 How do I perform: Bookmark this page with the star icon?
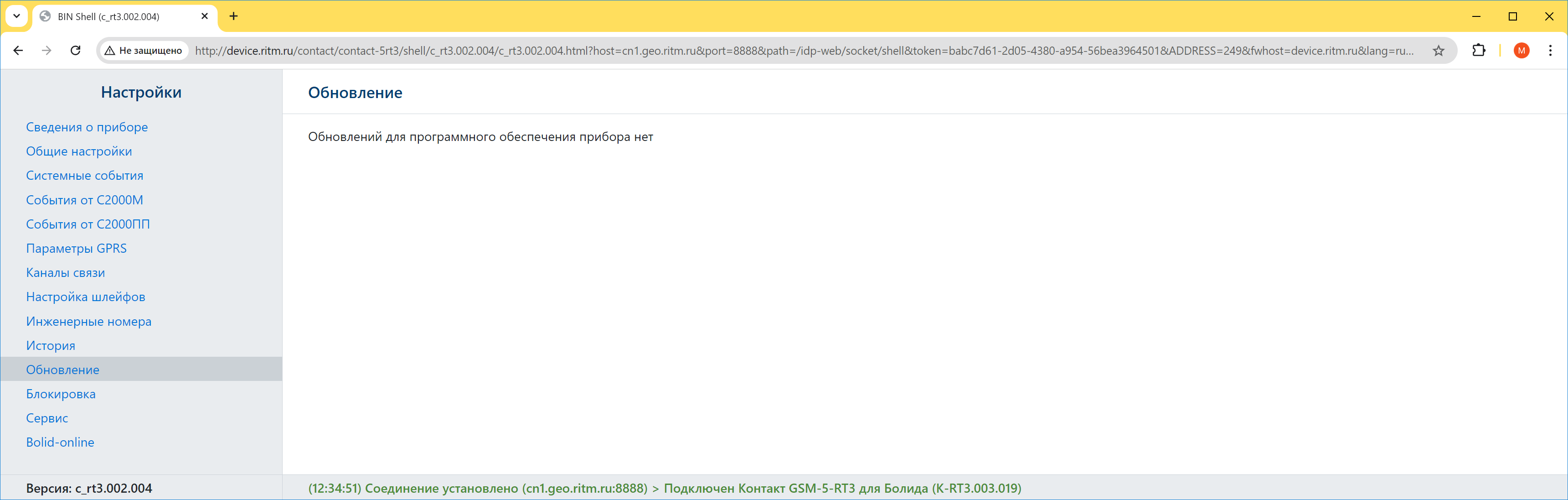click(1439, 51)
